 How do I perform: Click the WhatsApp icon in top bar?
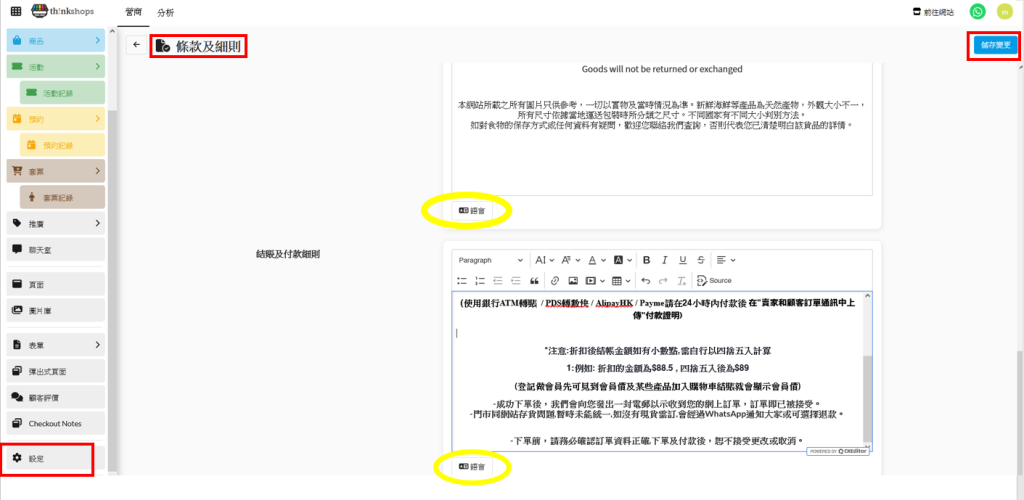[977, 12]
